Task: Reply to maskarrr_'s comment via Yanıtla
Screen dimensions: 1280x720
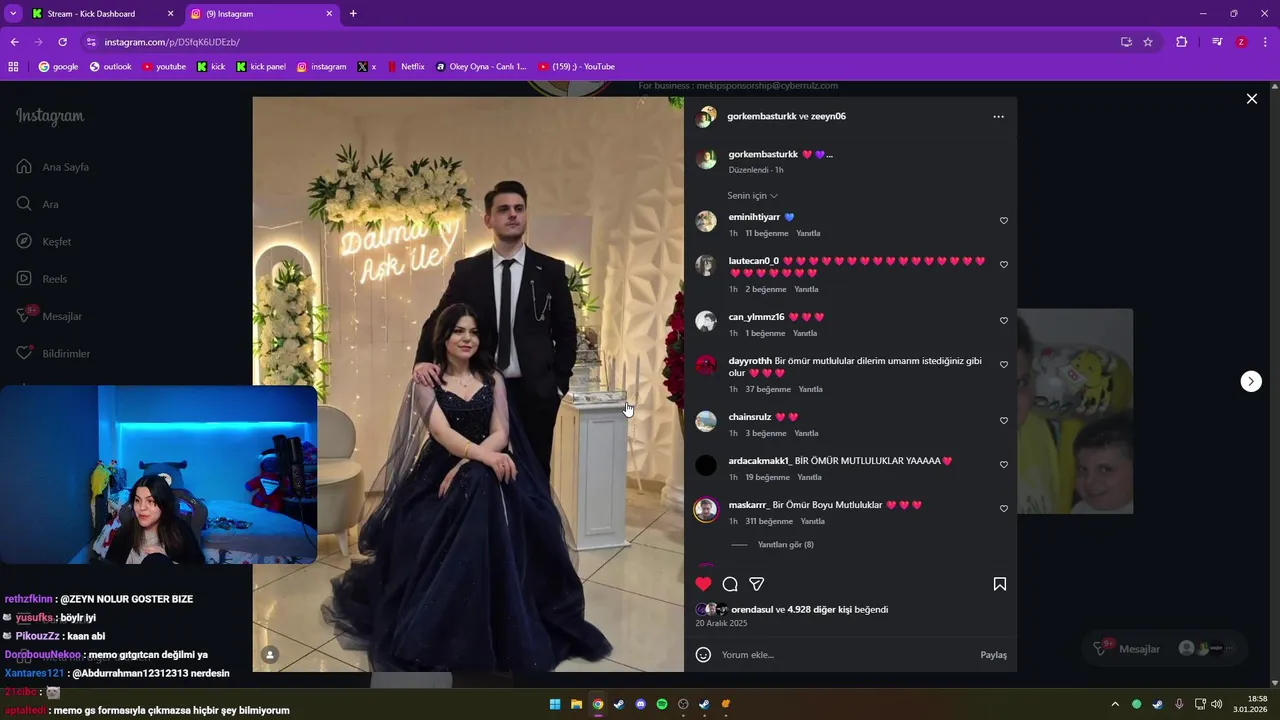Action: pos(813,521)
